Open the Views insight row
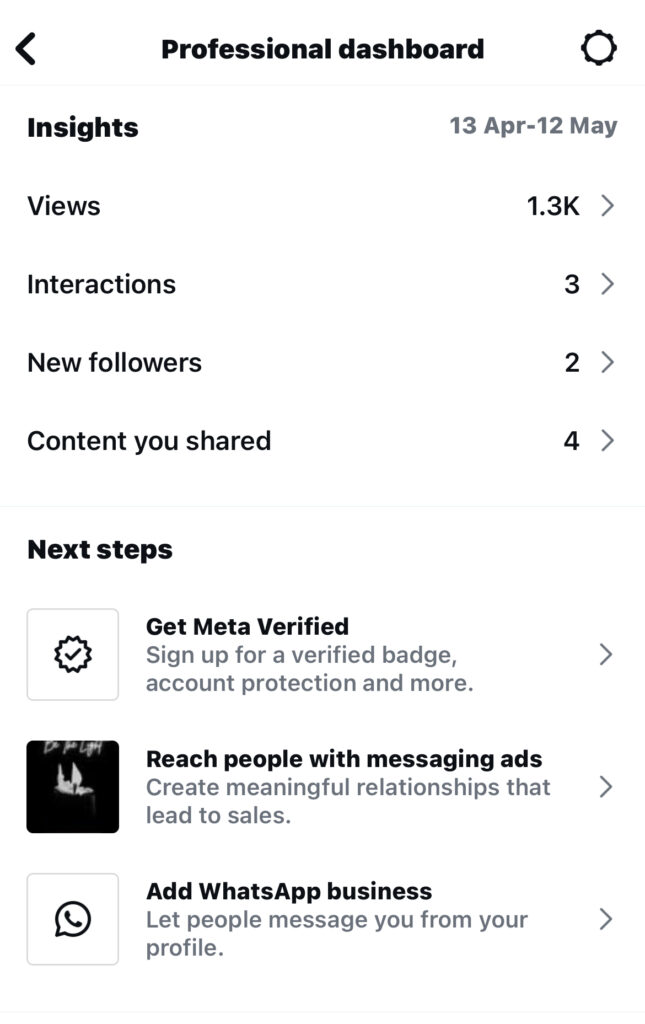 click(x=322, y=206)
